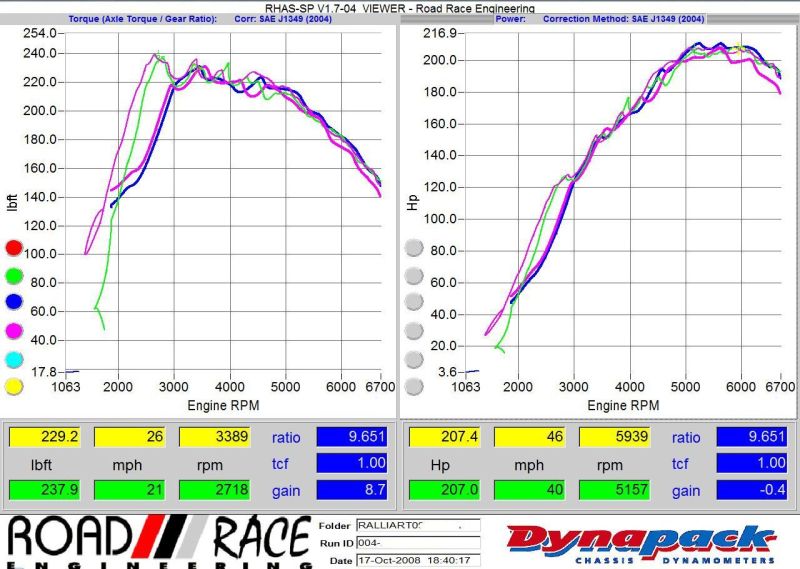The height and width of the screenshot is (569, 800).
Task: Toggle the blue run circle in torque chart
Action: (14, 303)
